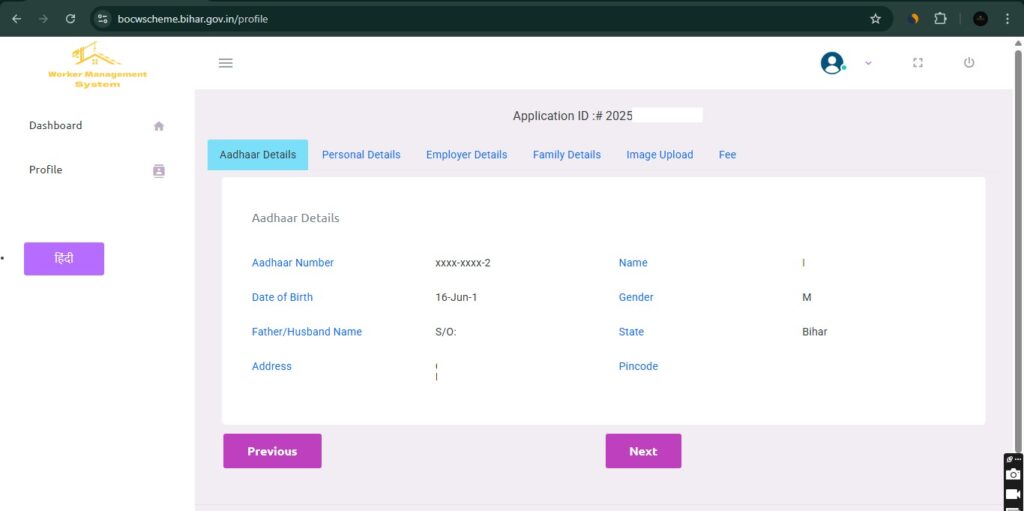Click the browser address bar URL
The height and width of the screenshot is (511, 1024).
193,19
